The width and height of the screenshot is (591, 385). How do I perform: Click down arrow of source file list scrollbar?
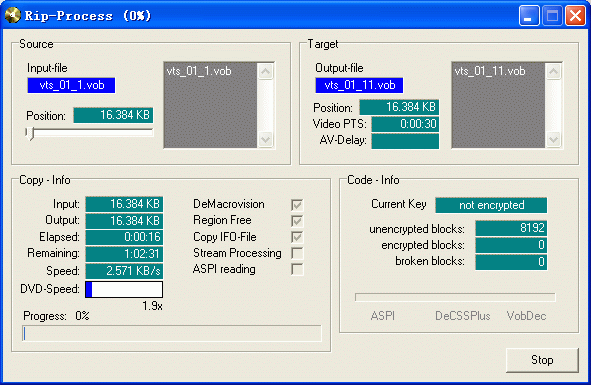265,140
